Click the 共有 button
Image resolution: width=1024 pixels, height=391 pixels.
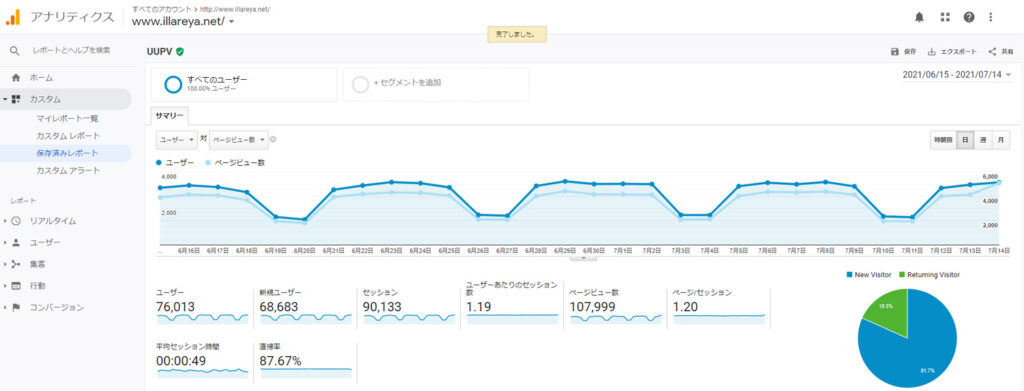pyautogui.click(x=1001, y=52)
